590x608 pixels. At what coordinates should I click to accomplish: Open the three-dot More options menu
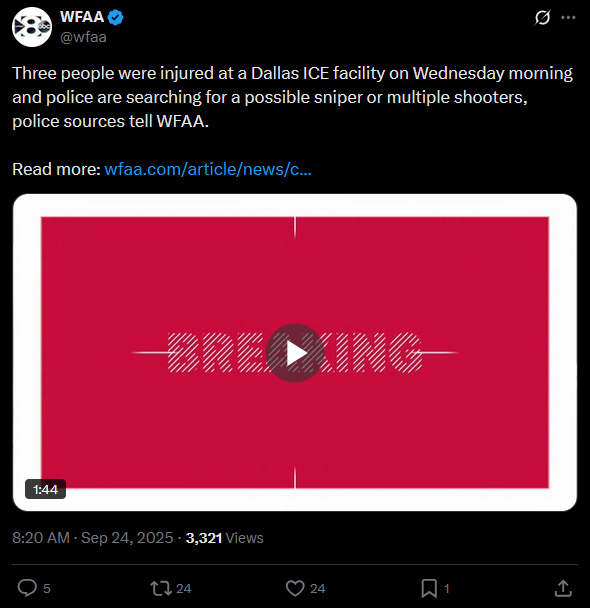click(x=568, y=17)
